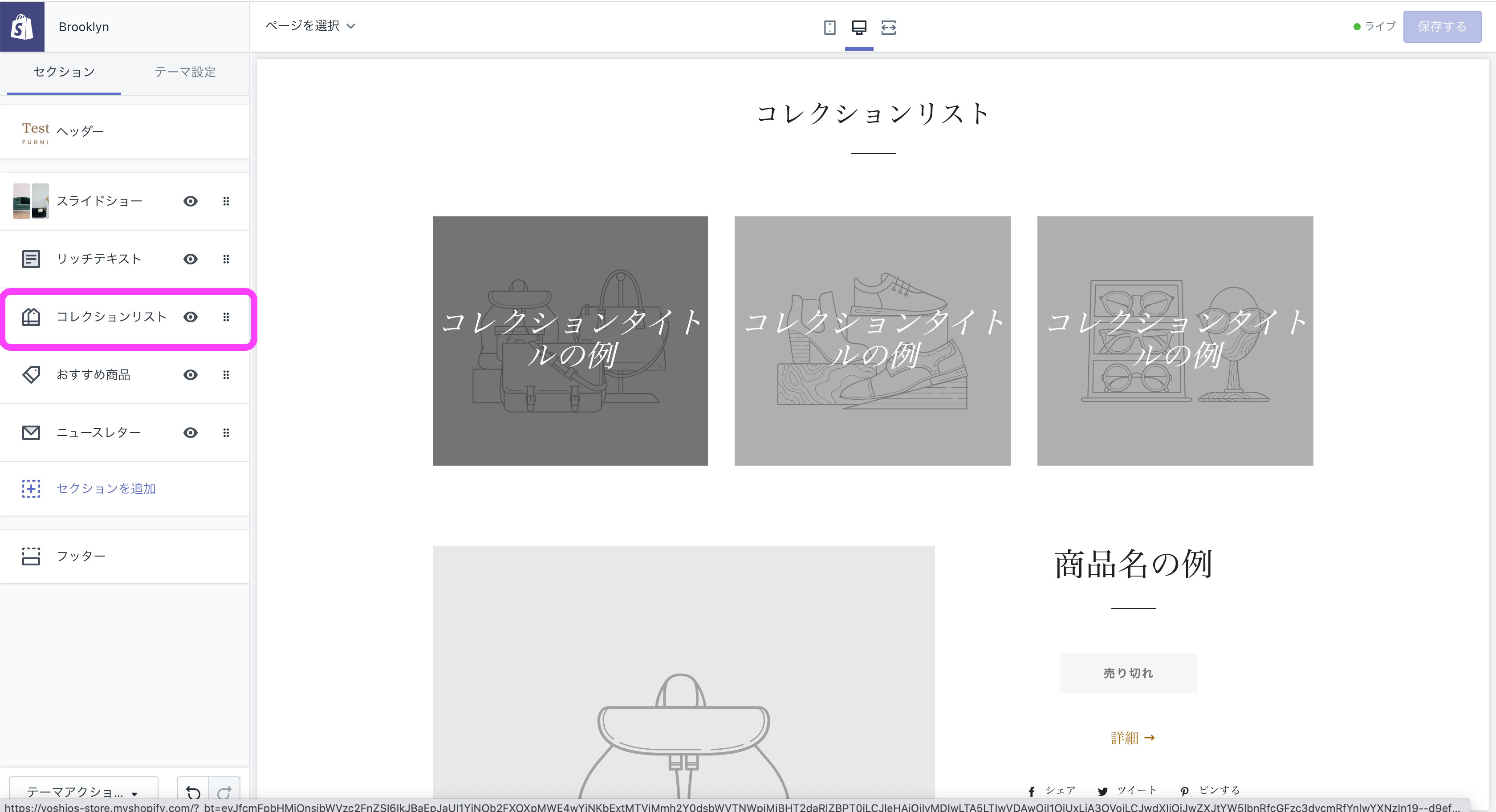The image size is (1496, 812).
Task: Click the ニュースレター envelope icon
Action: tap(31, 432)
